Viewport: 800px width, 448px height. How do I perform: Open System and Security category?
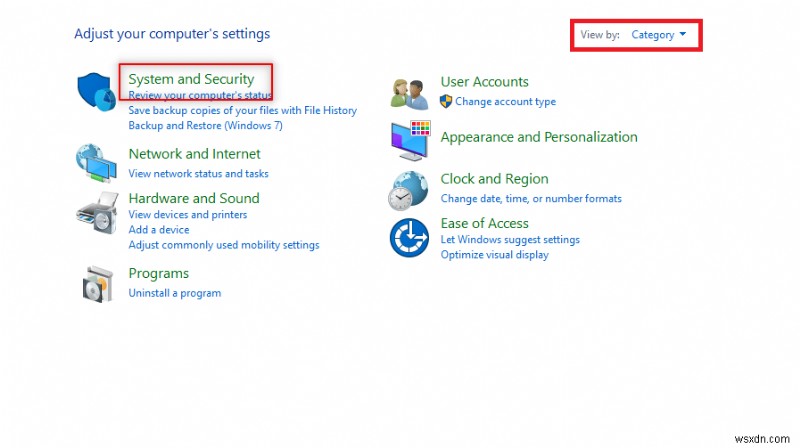(x=191, y=79)
